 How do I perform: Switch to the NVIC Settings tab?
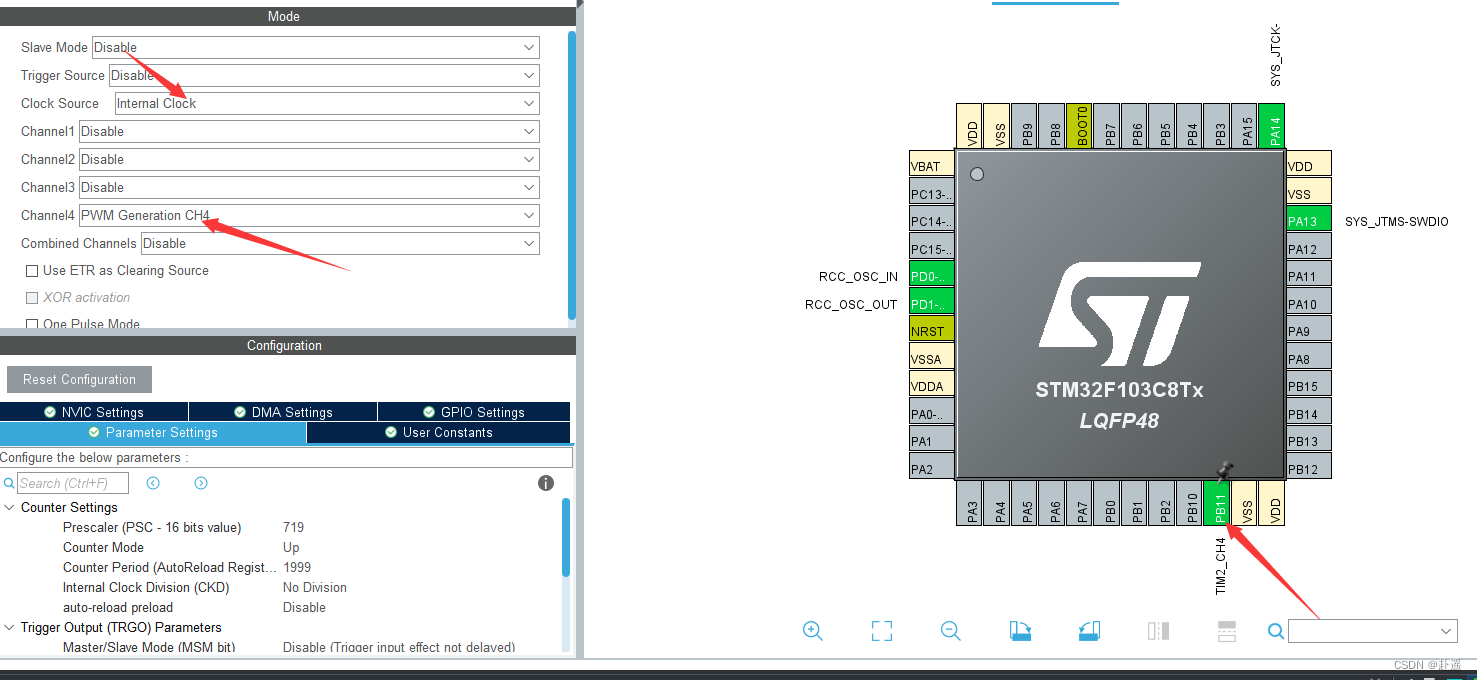coord(94,411)
